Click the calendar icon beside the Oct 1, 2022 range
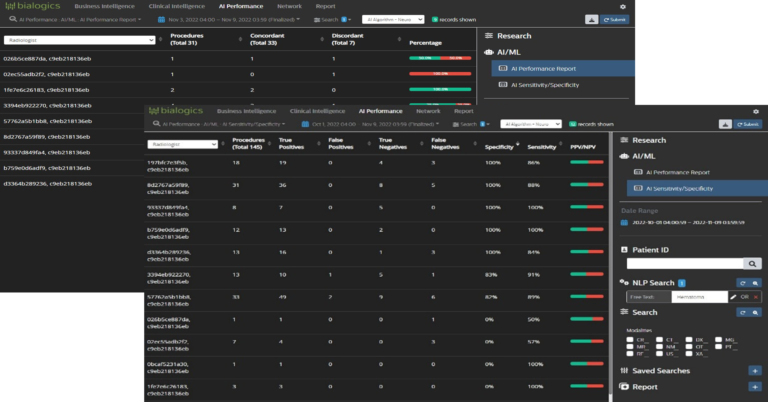768x402 pixels. coord(305,124)
